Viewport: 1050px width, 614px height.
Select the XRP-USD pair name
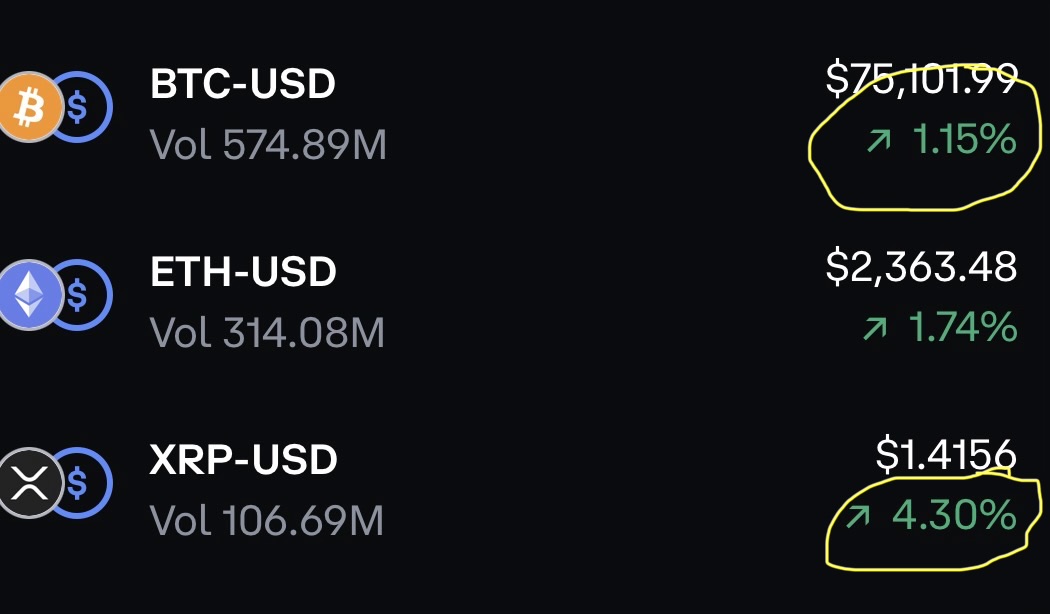click(x=243, y=460)
